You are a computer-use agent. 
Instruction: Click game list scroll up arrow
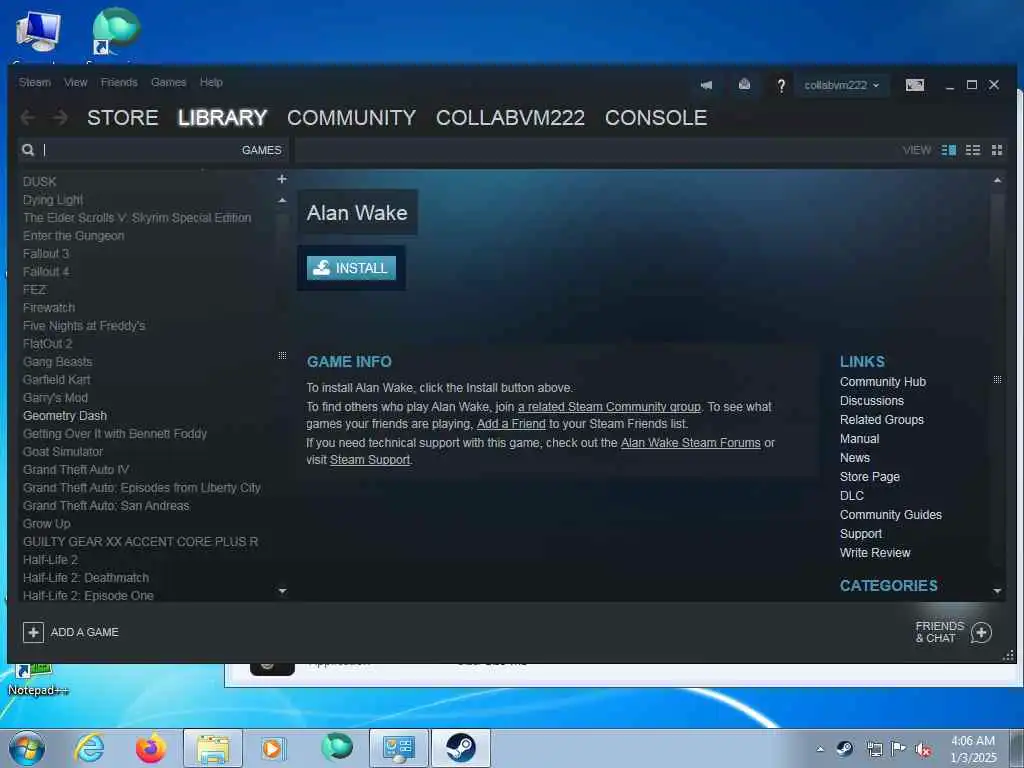[x=282, y=200]
